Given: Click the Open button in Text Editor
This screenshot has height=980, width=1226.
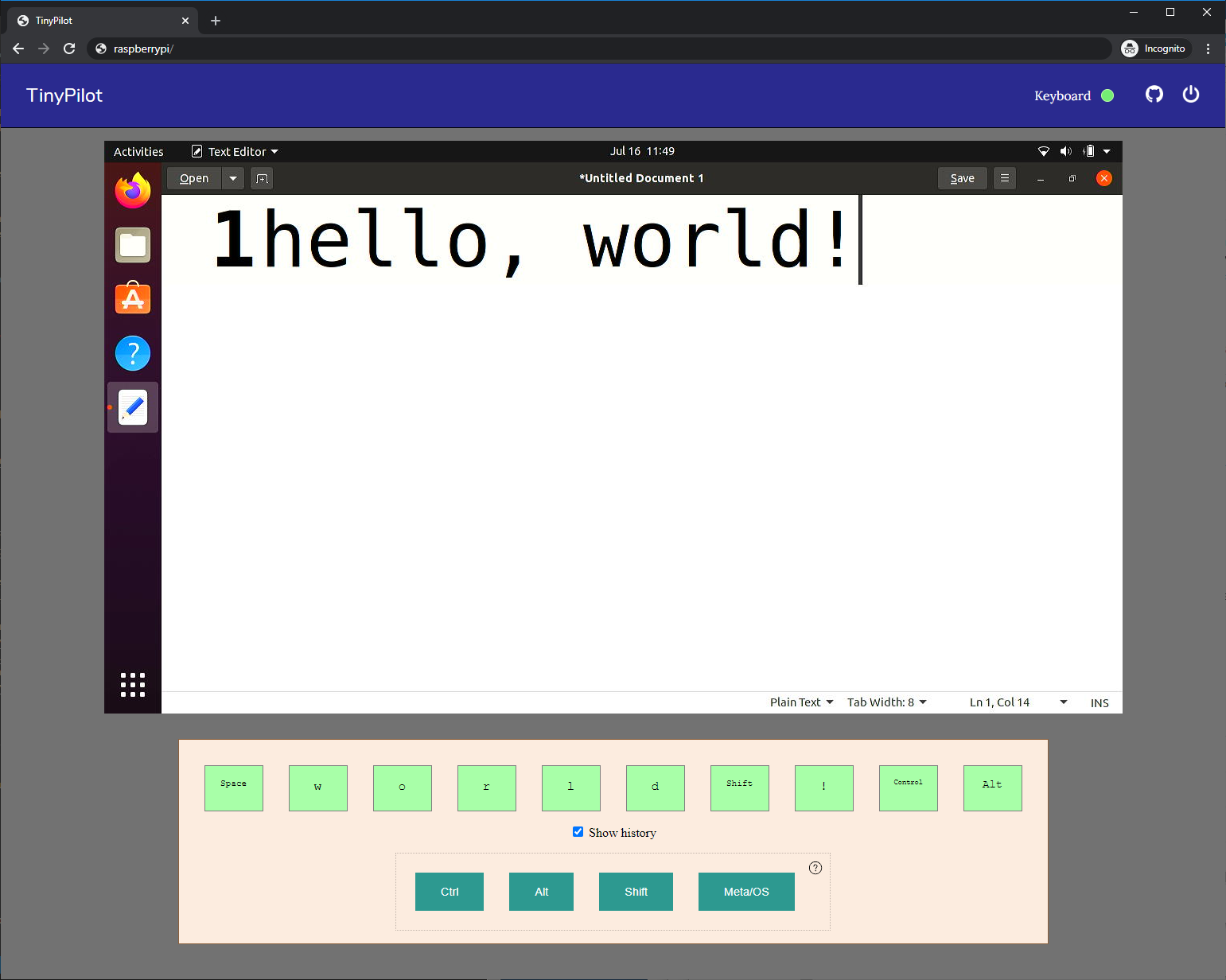Looking at the screenshot, I should coord(194,178).
